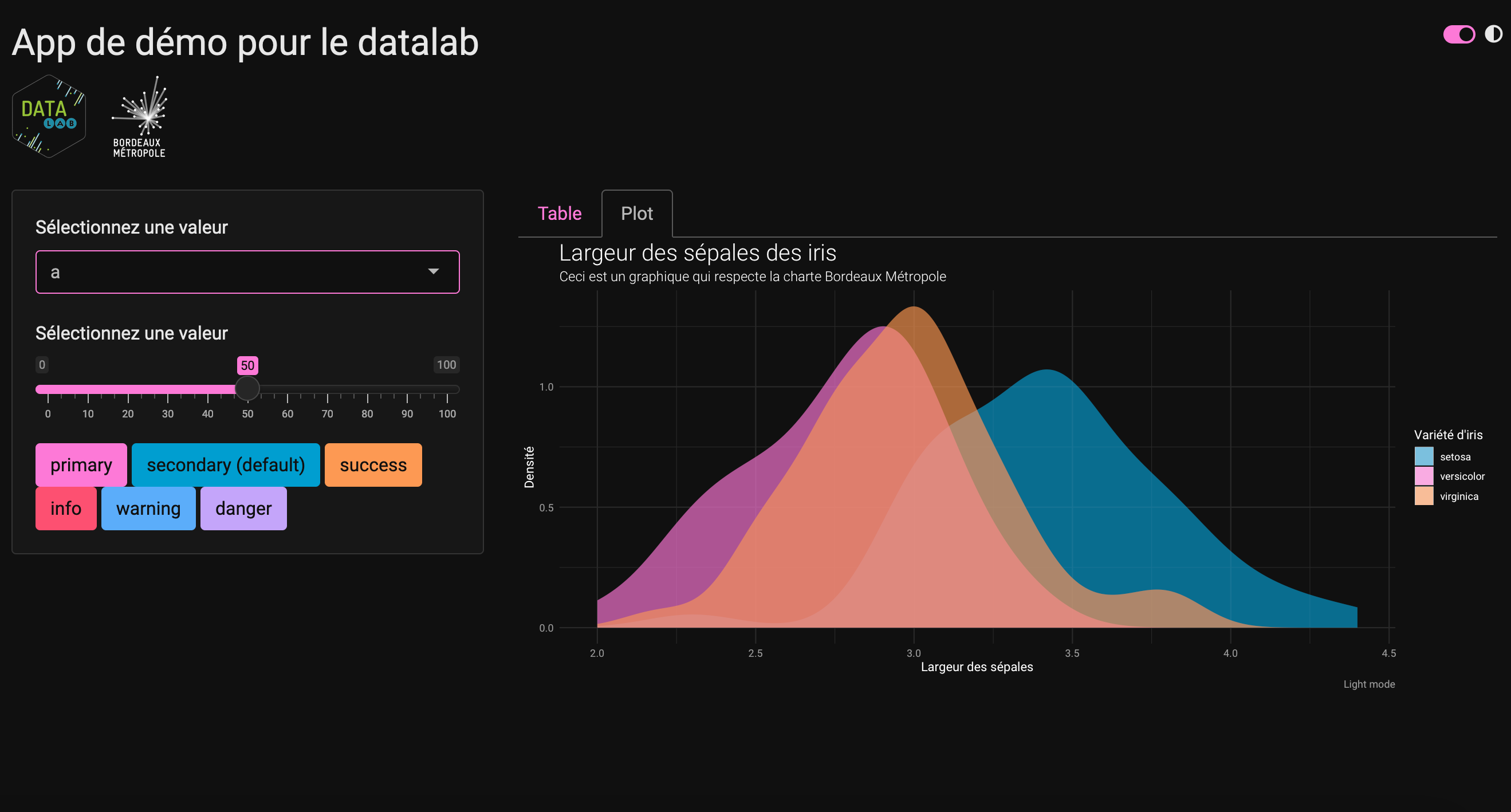
Task: Open the dropdown showing value 'a'
Action: [247, 272]
